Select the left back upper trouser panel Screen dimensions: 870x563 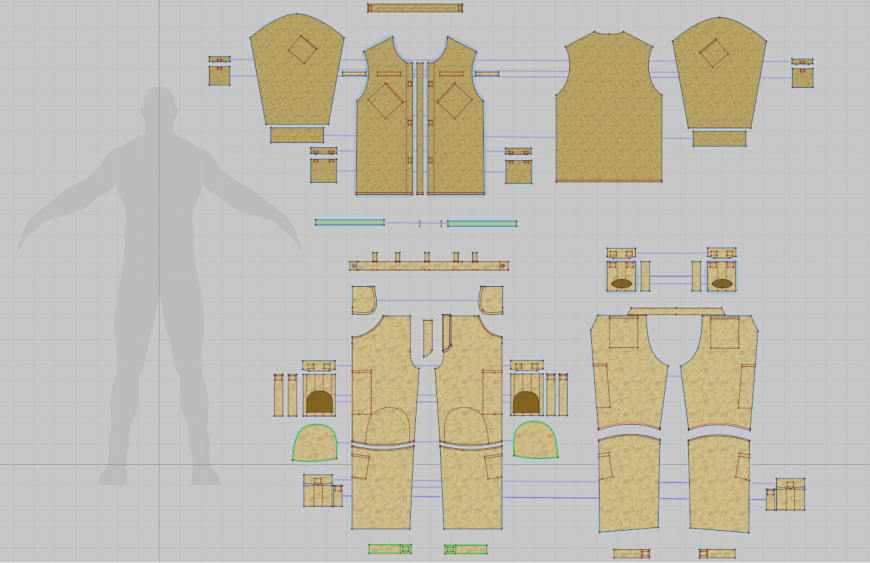(x=628, y=372)
